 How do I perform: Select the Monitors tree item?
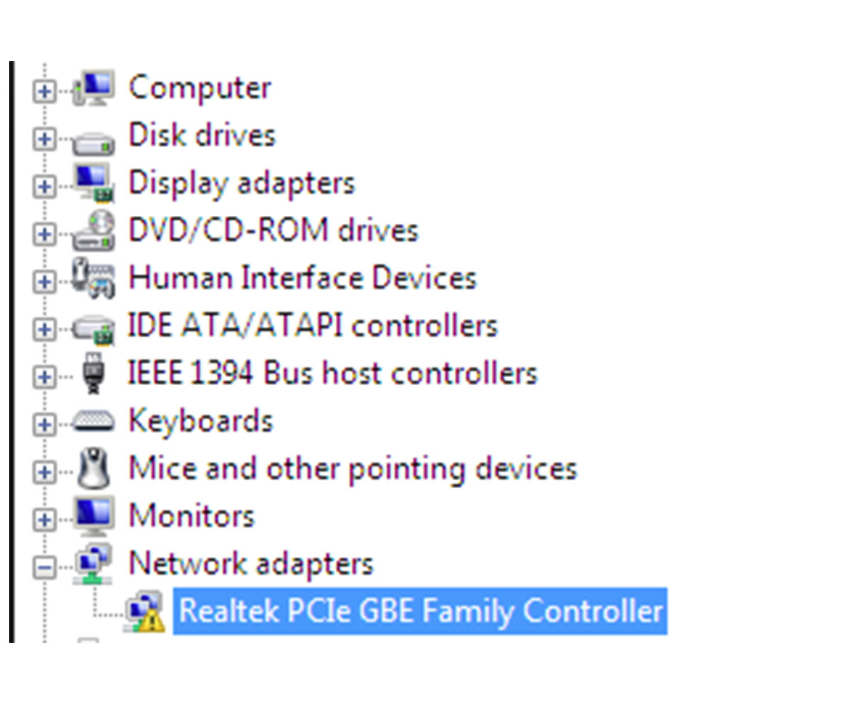[191, 515]
